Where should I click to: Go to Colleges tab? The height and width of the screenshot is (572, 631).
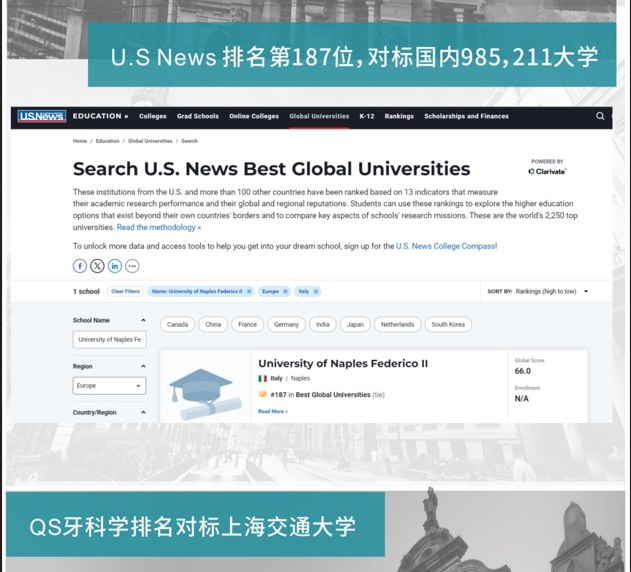pyautogui.click(x=153, y=116)
